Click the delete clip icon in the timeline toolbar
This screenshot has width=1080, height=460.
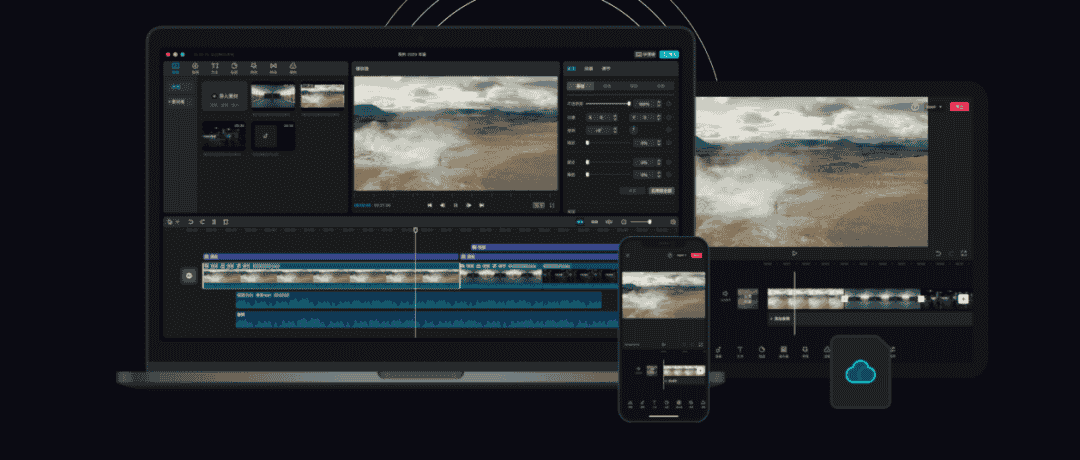(225, 222)
